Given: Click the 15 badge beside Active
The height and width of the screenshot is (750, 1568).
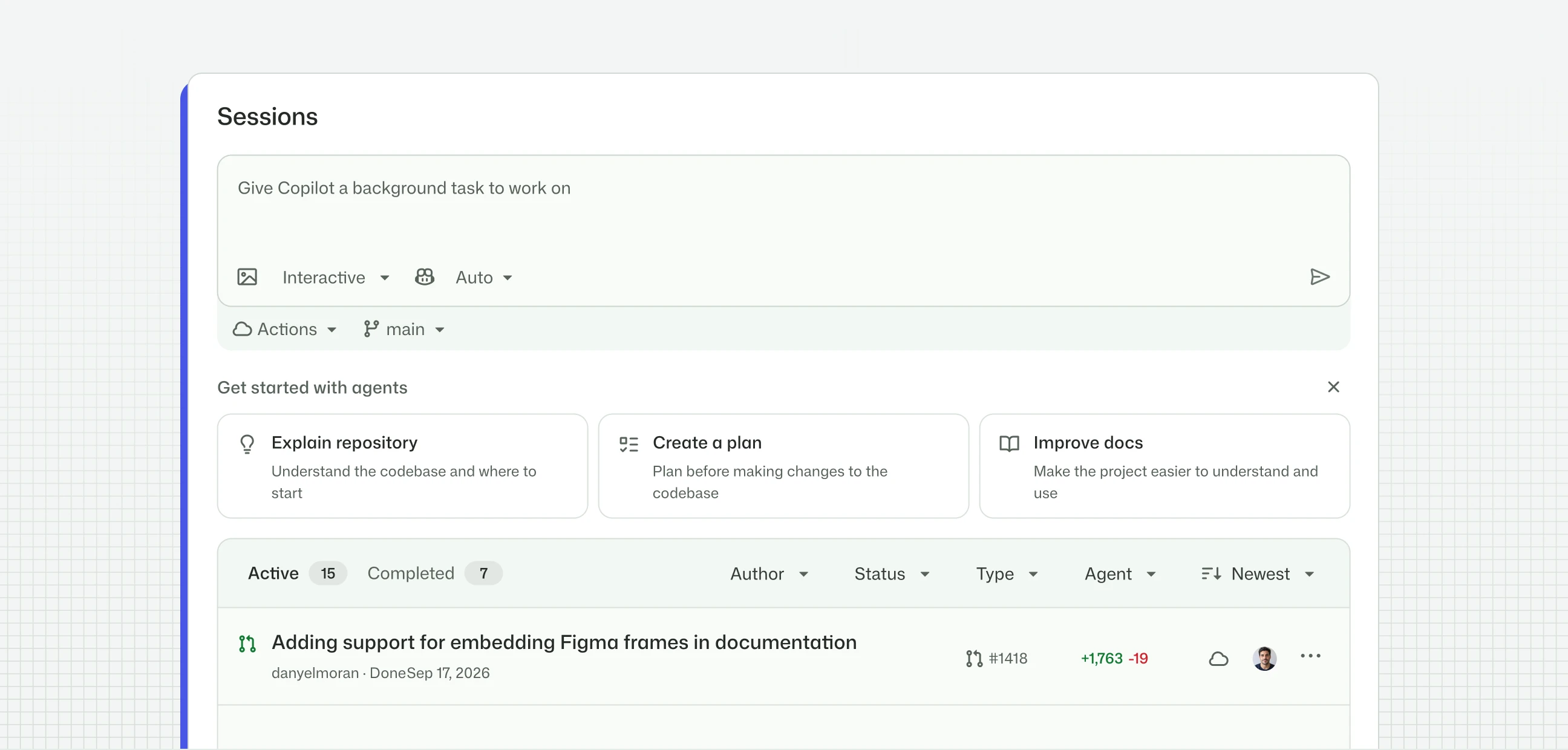Looking at the screenshot, I should [327, 573].
